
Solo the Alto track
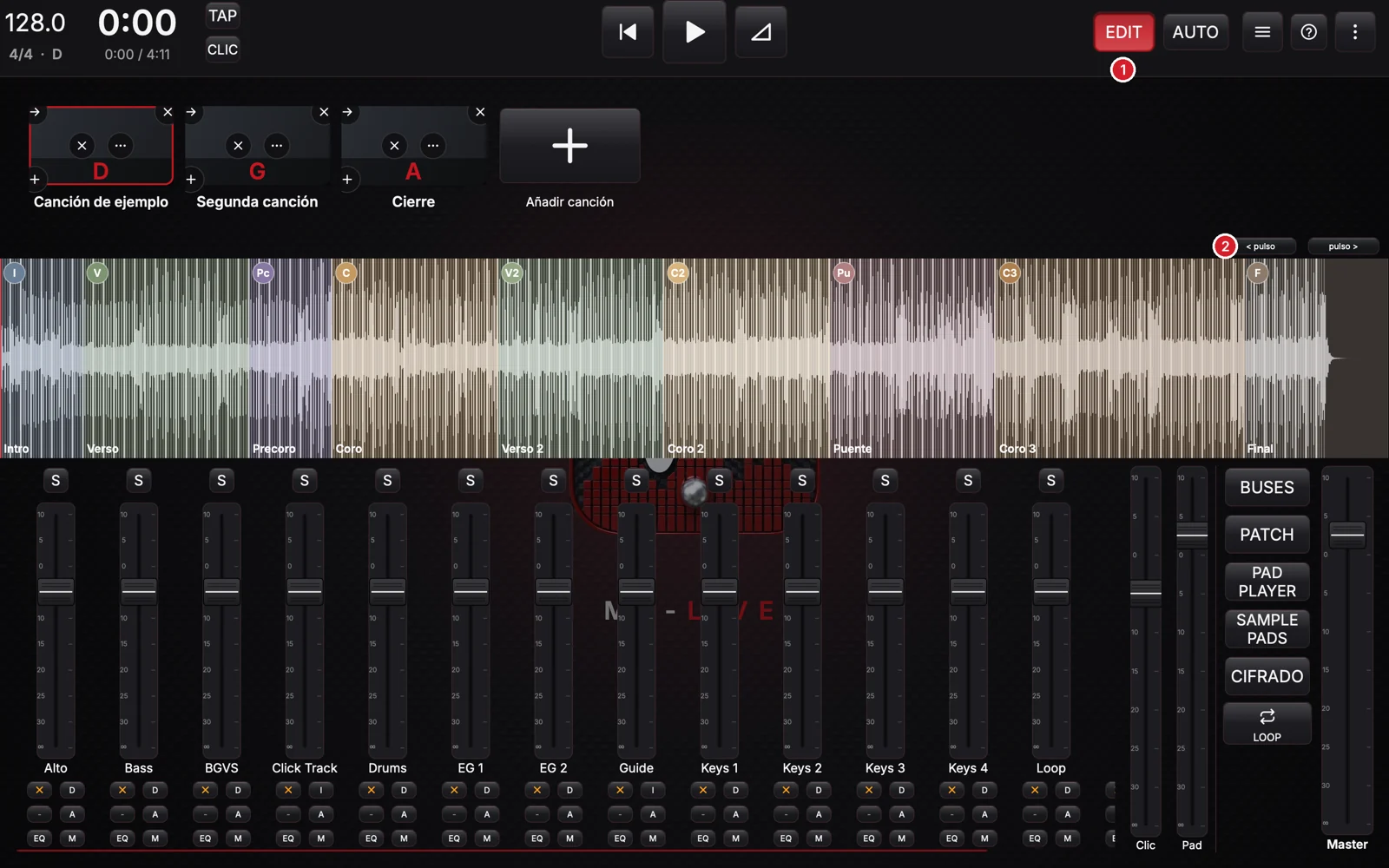click(x=56, y=480)
